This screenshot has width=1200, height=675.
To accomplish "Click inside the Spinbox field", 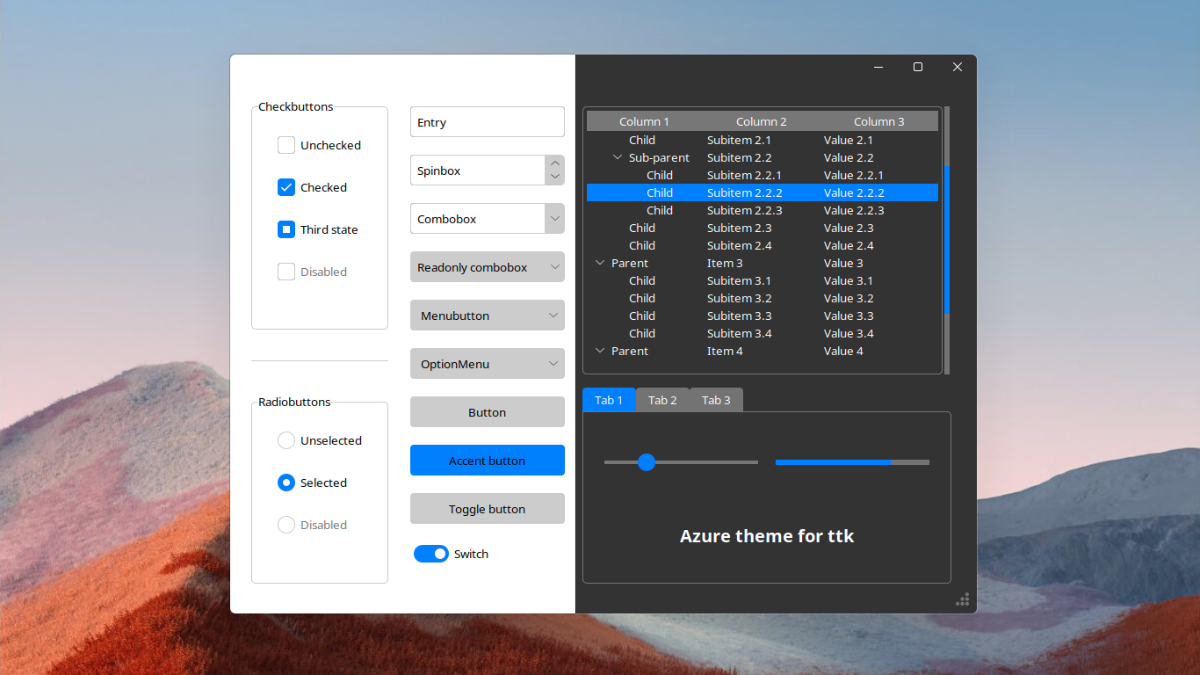I will (x=477, y=170).
